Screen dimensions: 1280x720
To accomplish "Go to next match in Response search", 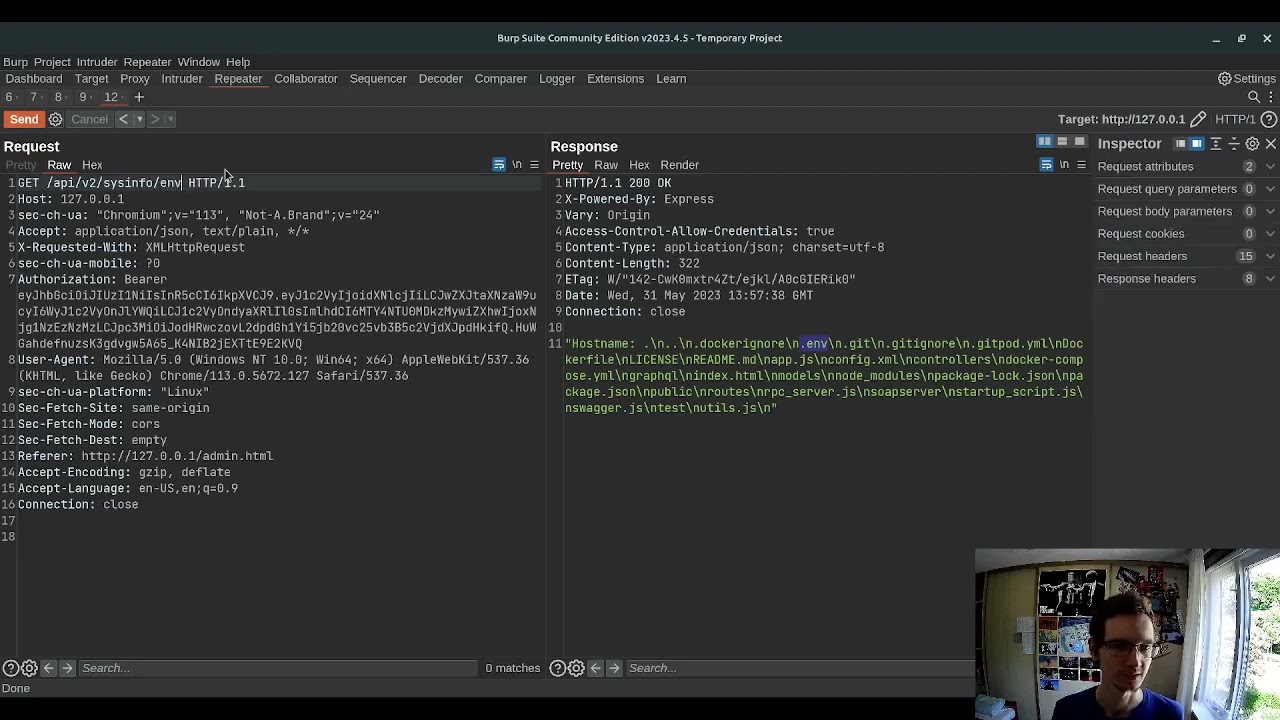I will (x=614, y=668).
